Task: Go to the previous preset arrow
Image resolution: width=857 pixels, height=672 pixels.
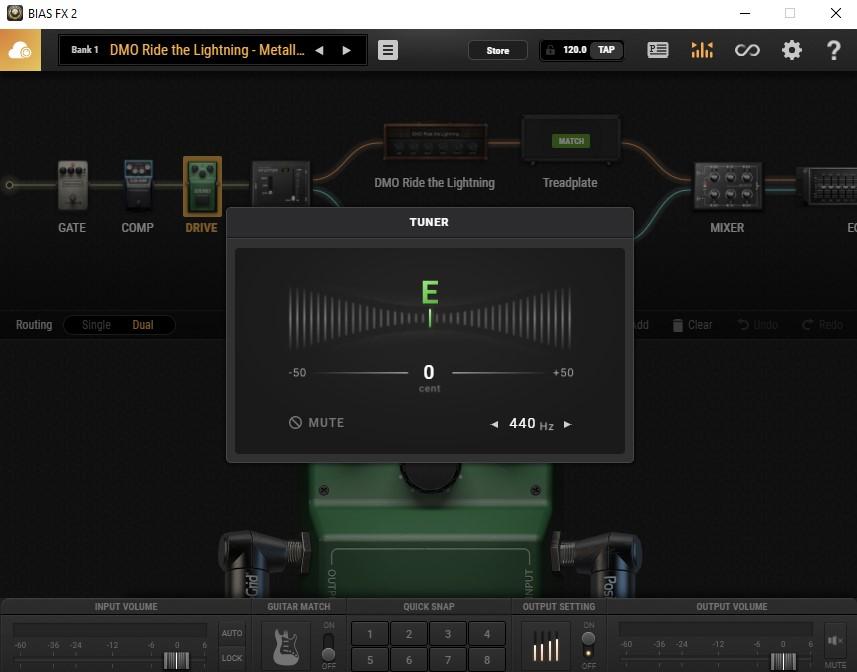Action: [x=319, y=50]
